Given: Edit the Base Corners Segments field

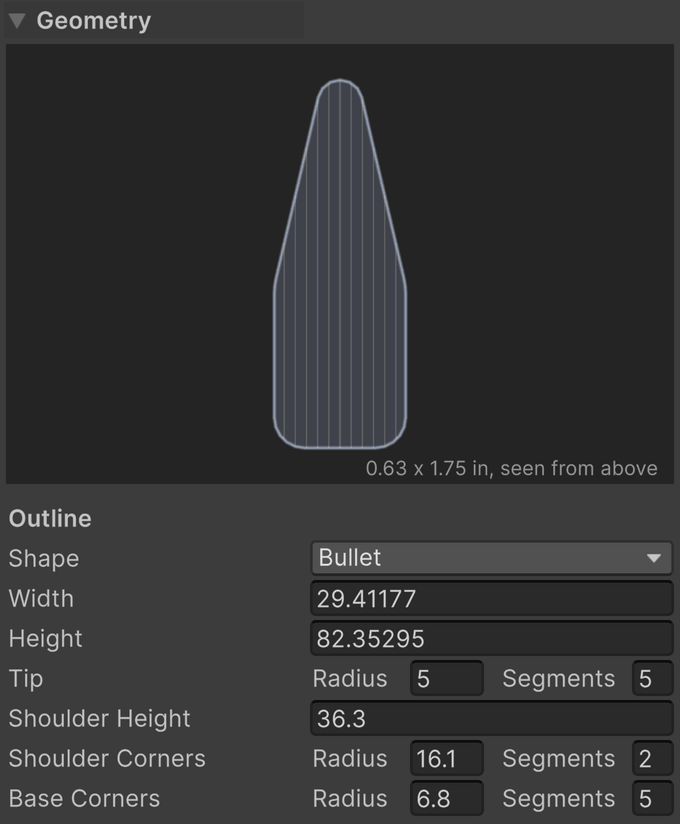Looking at the screenshot, I should point(653,798).
